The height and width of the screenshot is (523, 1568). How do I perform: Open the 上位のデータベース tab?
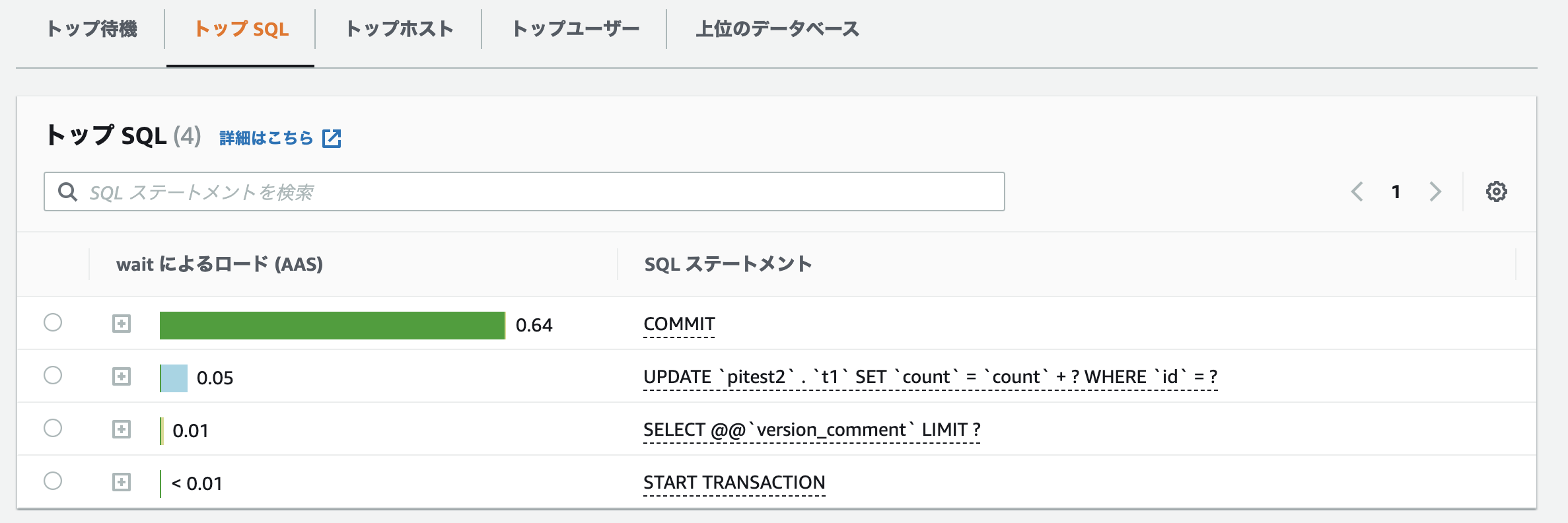click(x=777, y=29)
